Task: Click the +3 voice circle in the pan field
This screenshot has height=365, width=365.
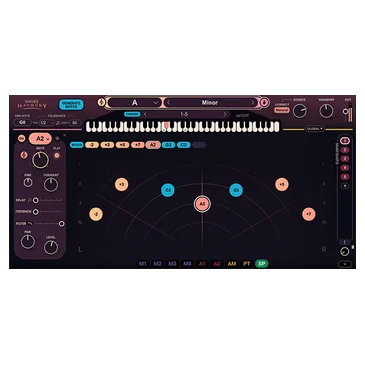Action: 121,184
